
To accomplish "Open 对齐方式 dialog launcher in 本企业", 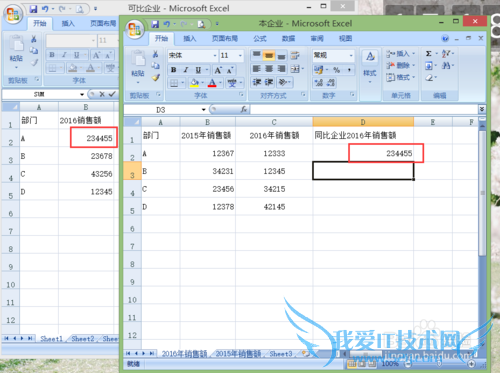I will point(303,95).
